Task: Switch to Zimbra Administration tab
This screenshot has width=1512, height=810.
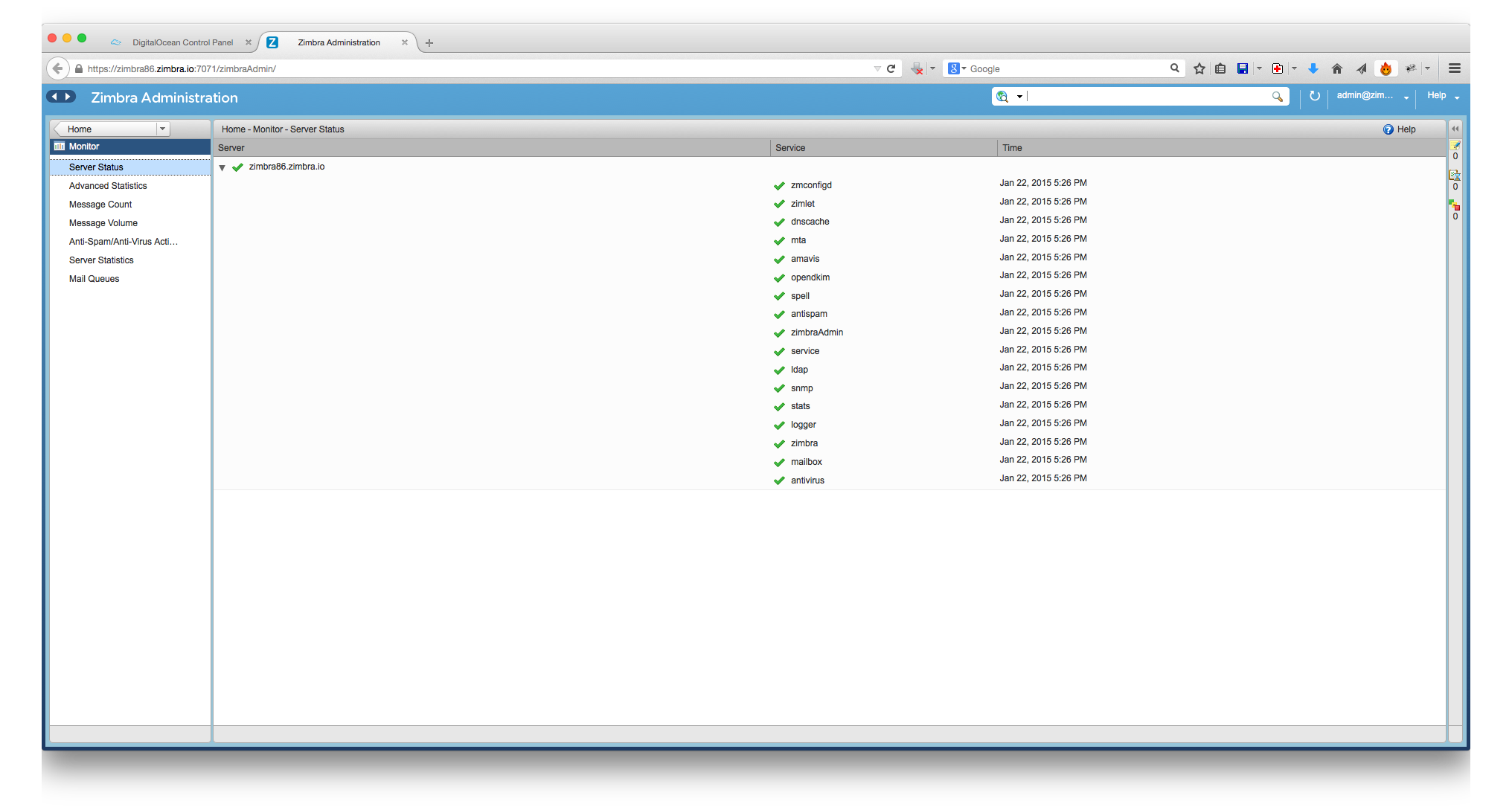Action: (339, 42)
